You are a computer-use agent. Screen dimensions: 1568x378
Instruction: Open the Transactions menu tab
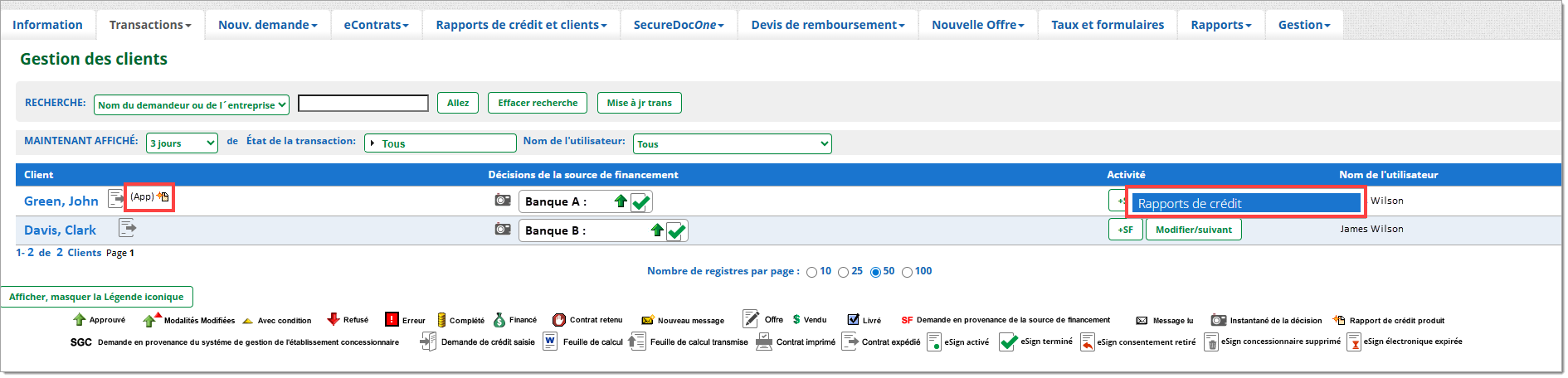pos(150,25)
